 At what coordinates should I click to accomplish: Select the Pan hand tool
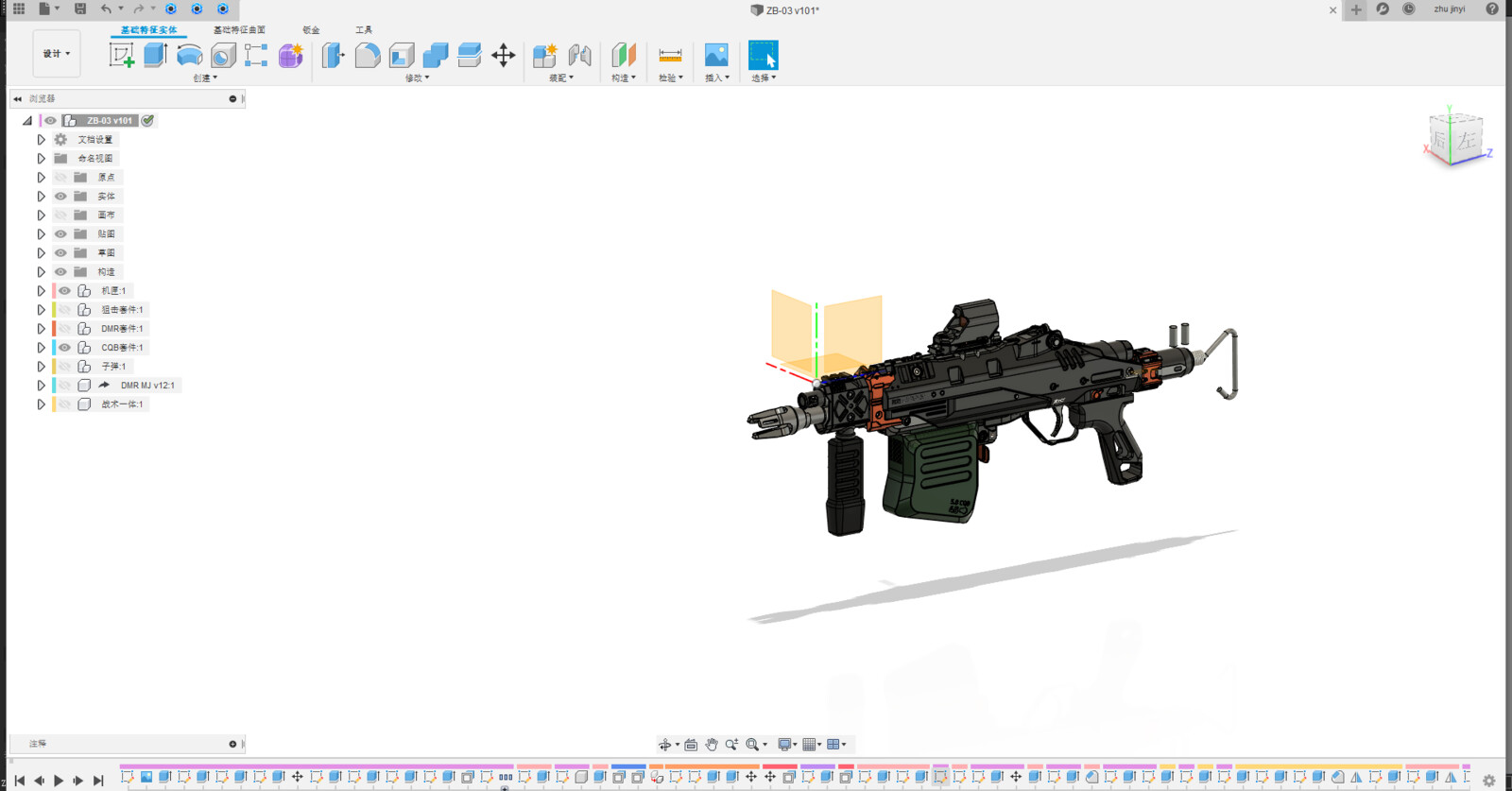point(712,745)
